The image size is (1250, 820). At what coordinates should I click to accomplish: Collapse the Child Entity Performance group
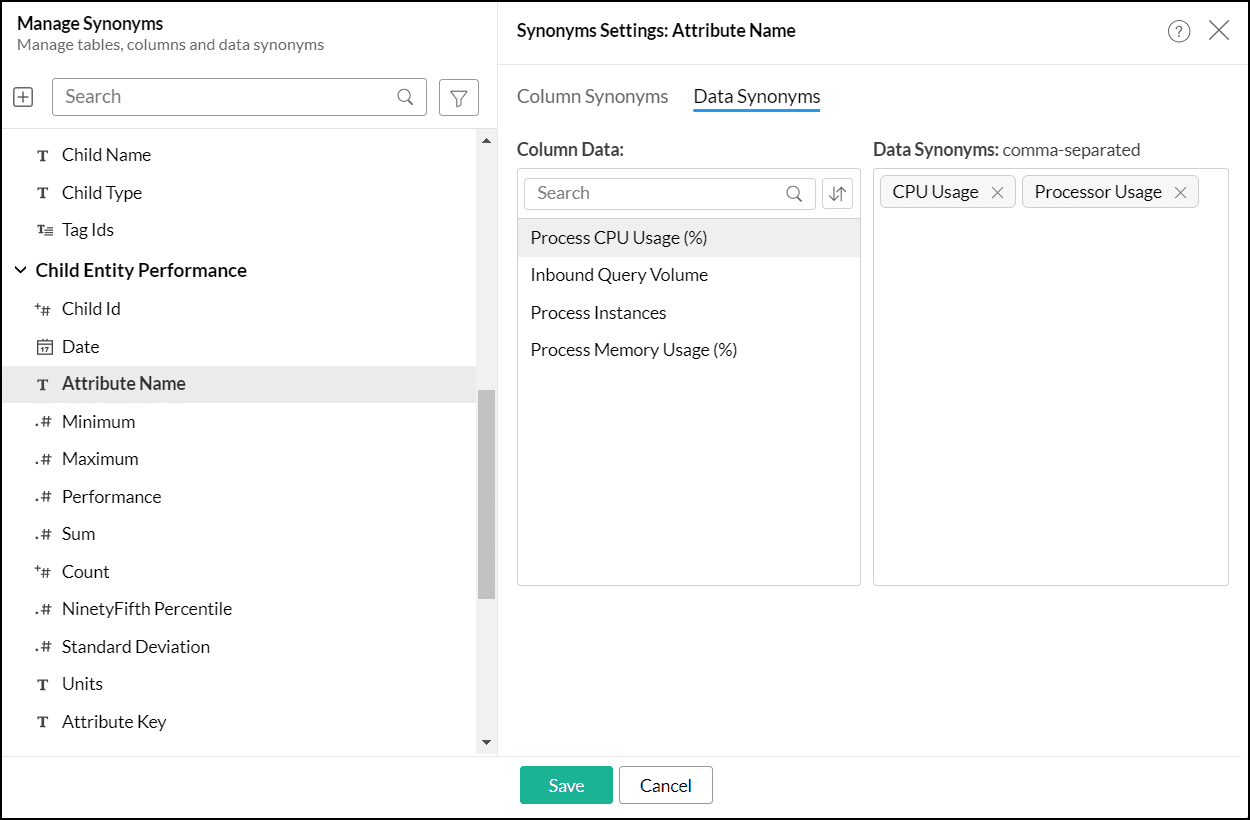(20, 271)
